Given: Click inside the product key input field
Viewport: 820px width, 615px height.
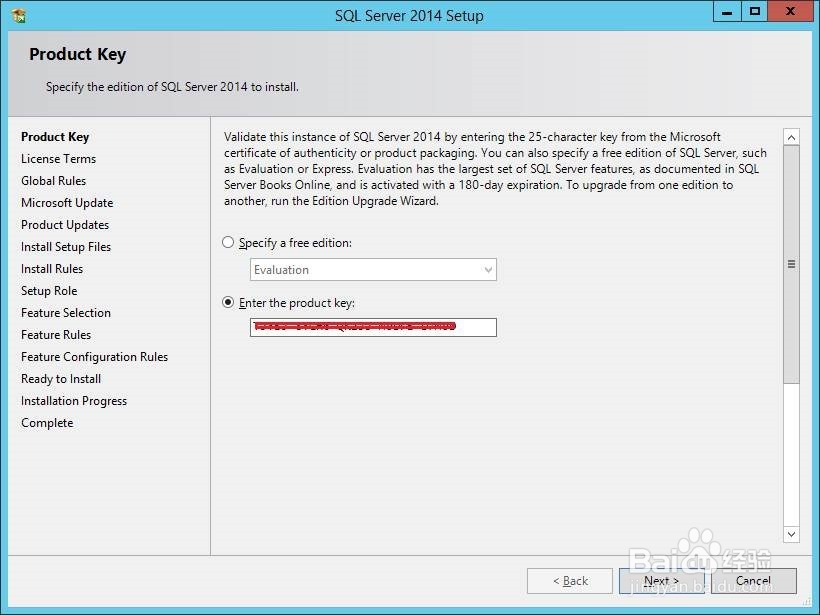Looking at the screenshot, I should [373, 327].
